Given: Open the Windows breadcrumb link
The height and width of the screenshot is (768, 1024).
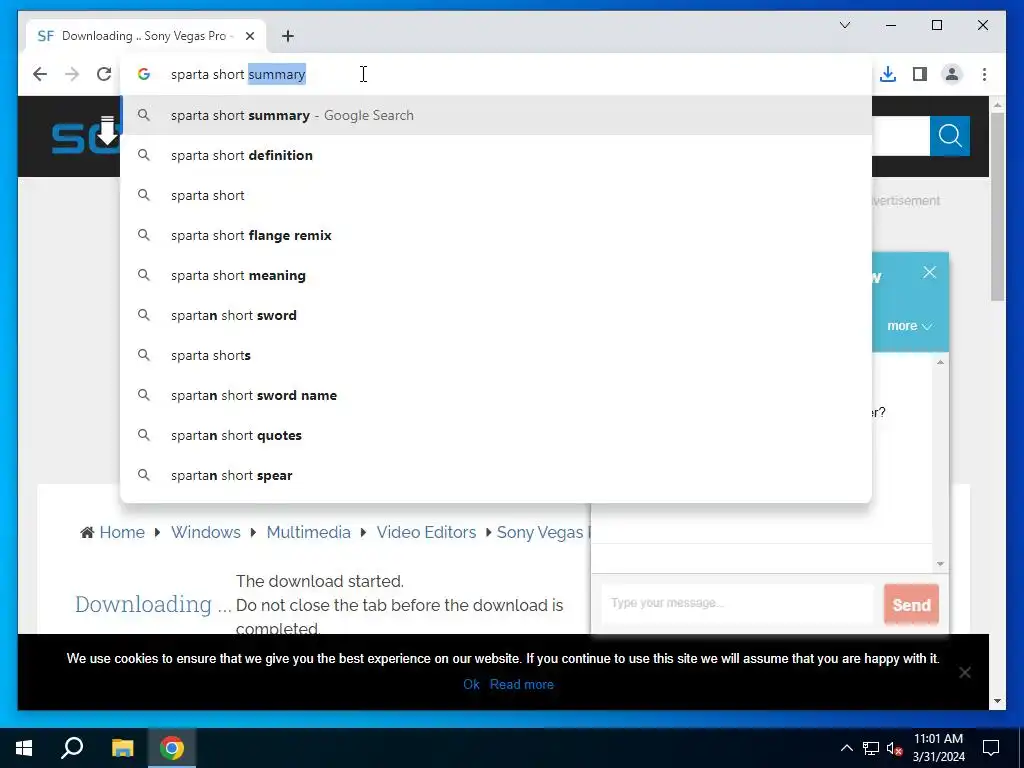Looking at the screenshot, I should tap(206, 532).
